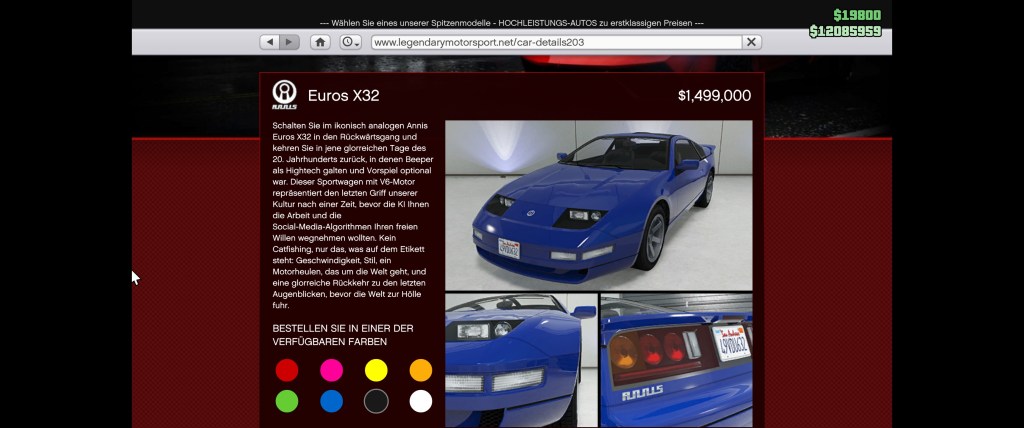Go back with the browser back arrow
Viewport: 1024px width, 428px height.
(x=269, y=42)
